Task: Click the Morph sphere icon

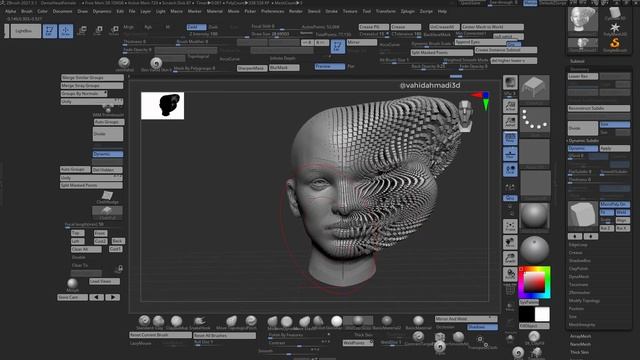Action: (x=73, y=284)
